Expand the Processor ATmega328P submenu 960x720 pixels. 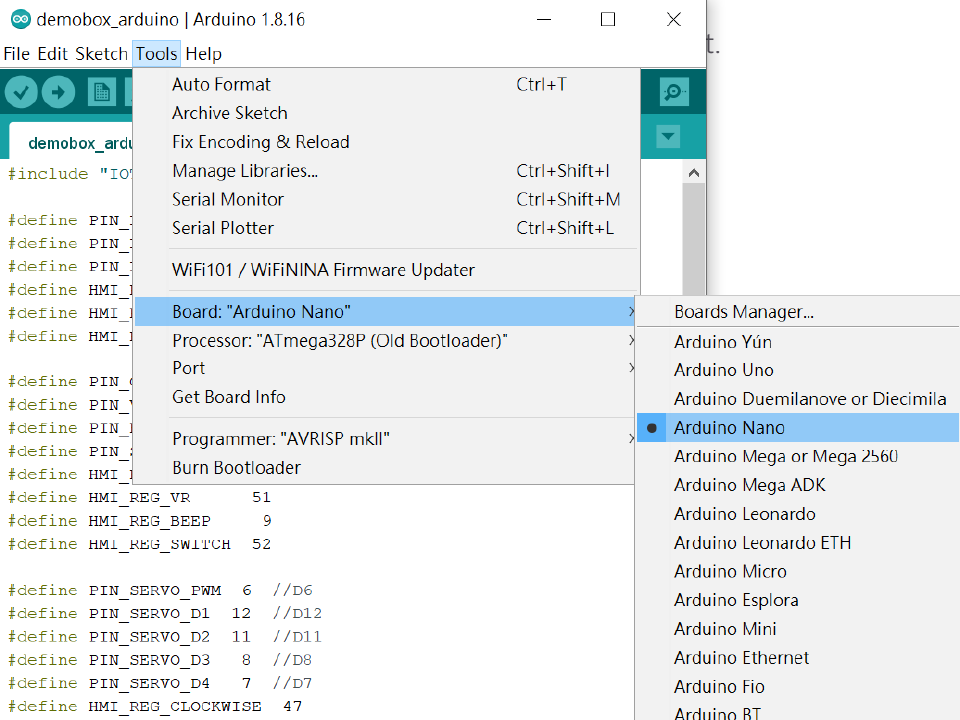tap(339, 341)
